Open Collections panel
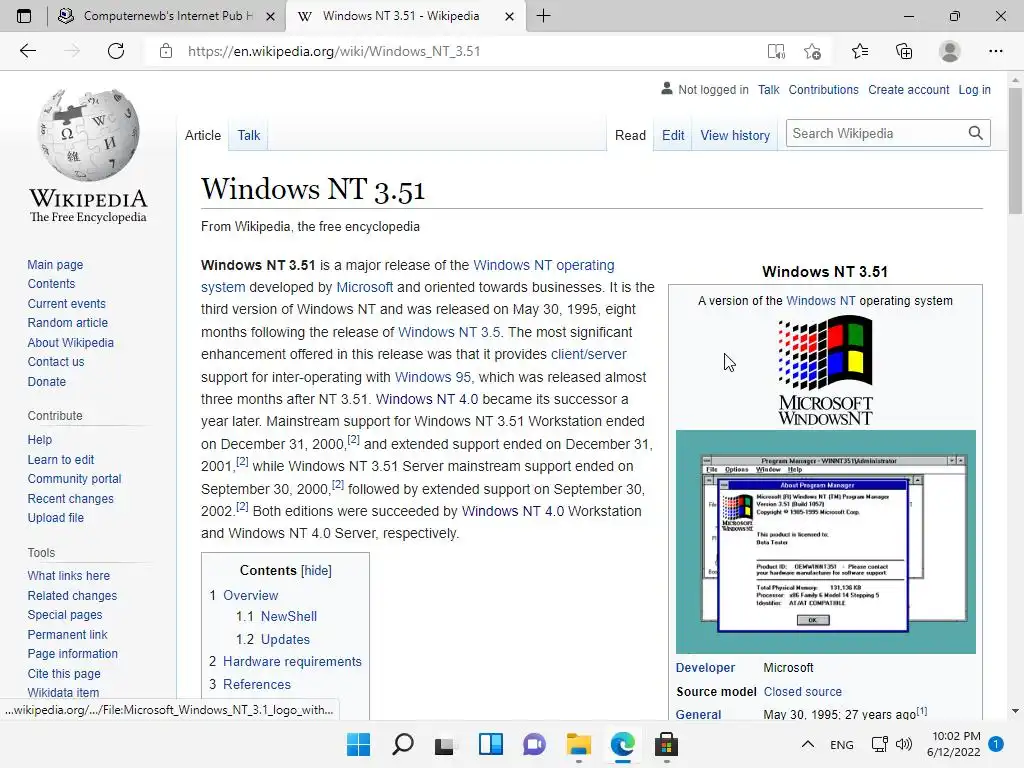1024x768 pixels. (x=904, y=51)
